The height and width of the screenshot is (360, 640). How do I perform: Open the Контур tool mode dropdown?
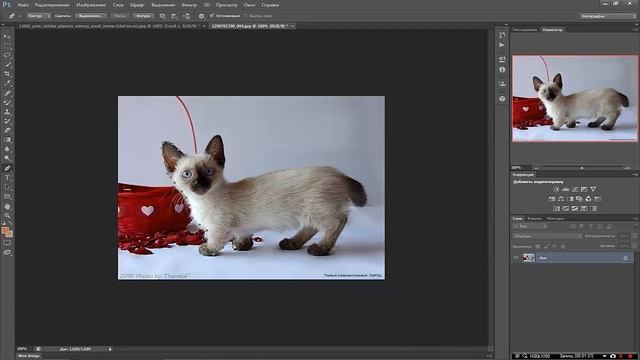coord(39,16)
